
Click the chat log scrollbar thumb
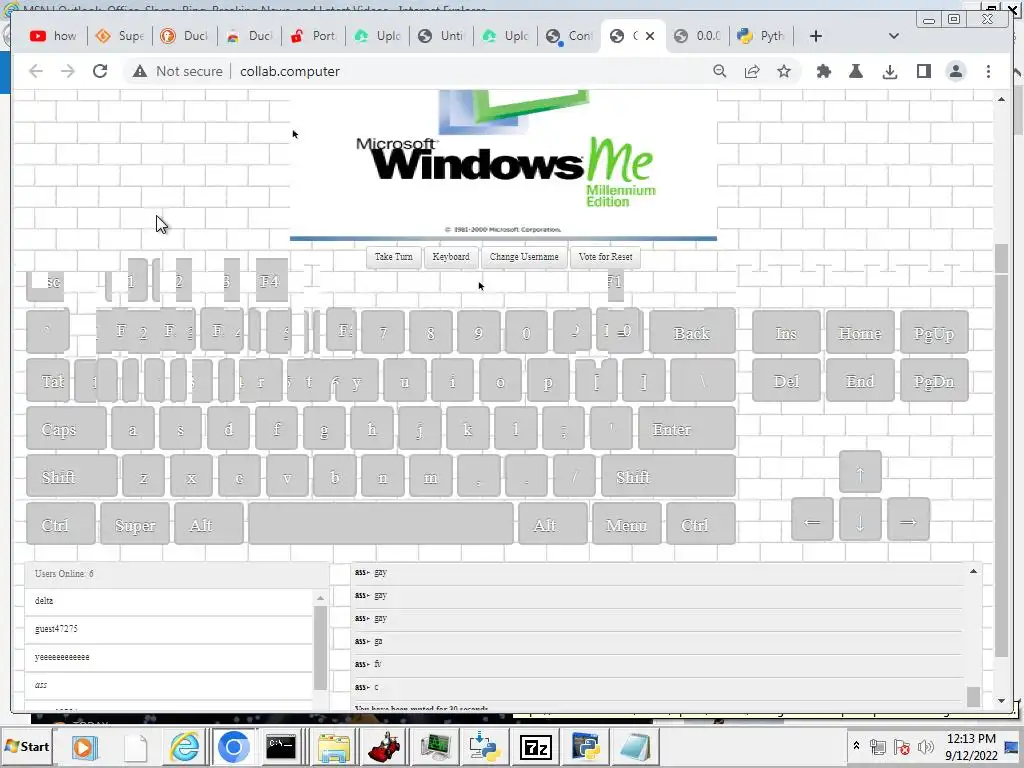(973, 696)
